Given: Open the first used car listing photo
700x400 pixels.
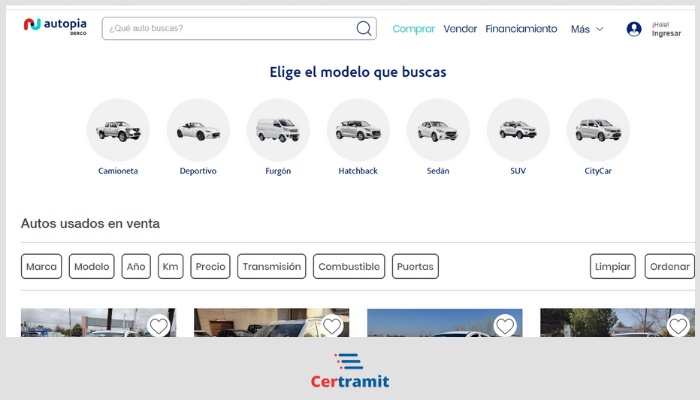Looking at the screenshot, I should (x=98, y=323).
